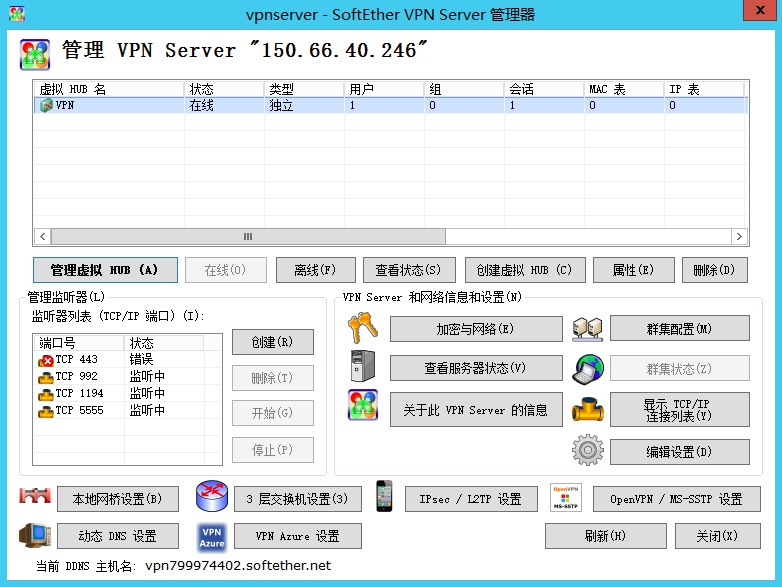Click the OpenVPN MS-SSTP icon
The height and width of the screenshot is (587, 782).
566,497
